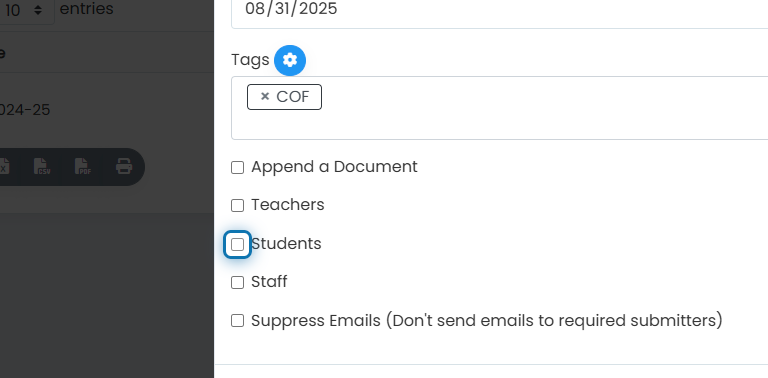The image size is (768, 378).
Task: Click the "Append a Document" label text
Action: pos(334,167)
